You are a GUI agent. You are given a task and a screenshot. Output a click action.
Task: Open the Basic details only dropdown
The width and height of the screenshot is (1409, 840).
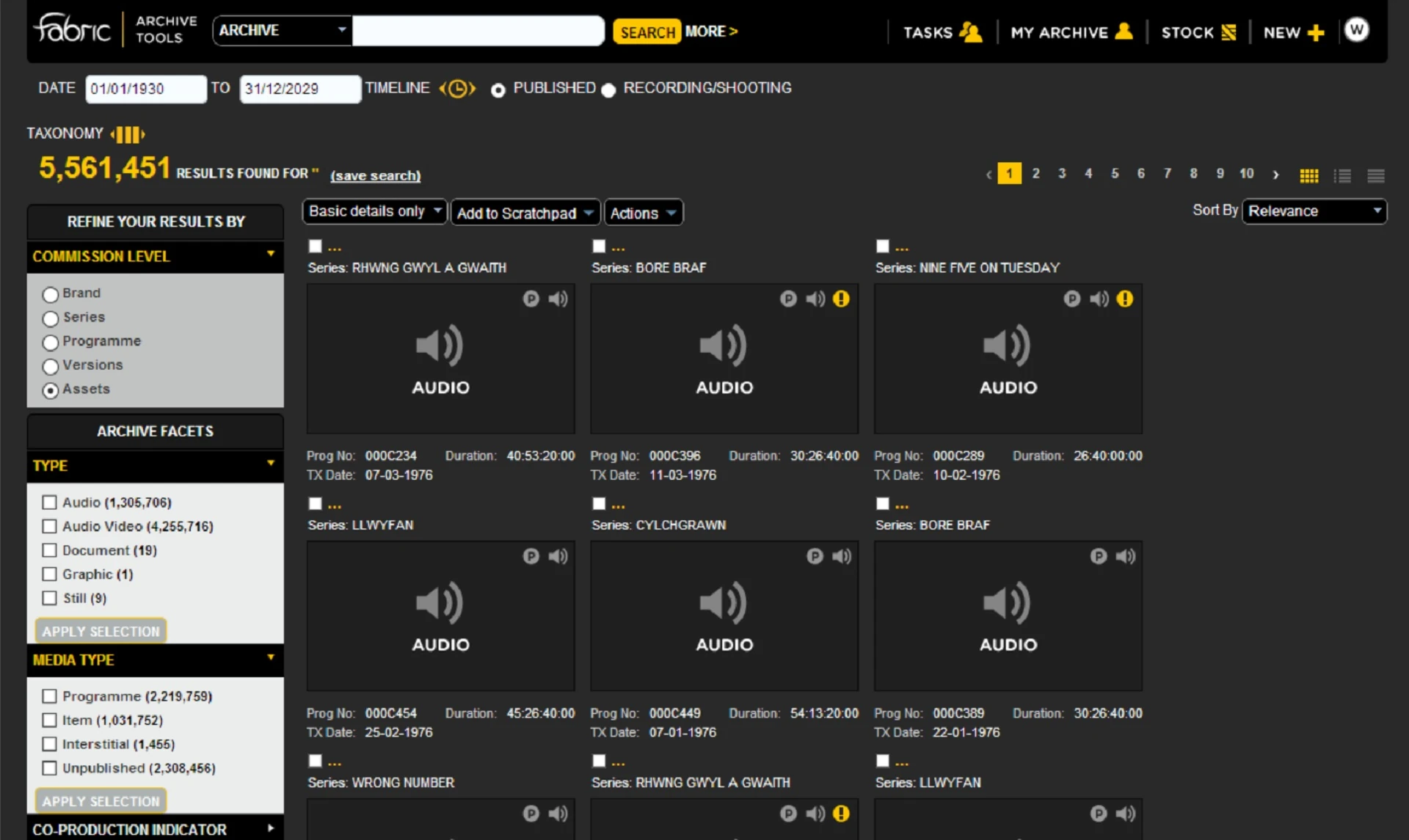[374, 211]
